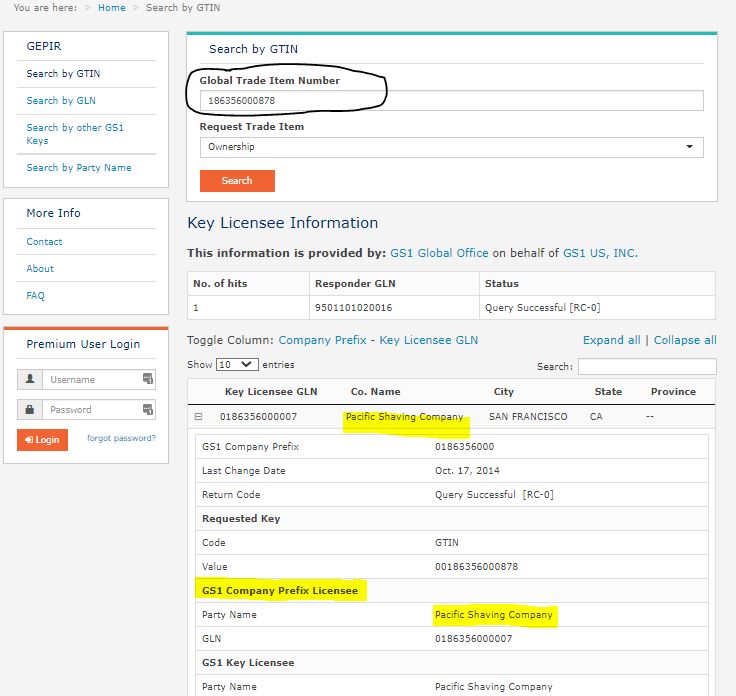
Task: Focus the Username input field
Action: pyautogui.click(x=99, y=379)
